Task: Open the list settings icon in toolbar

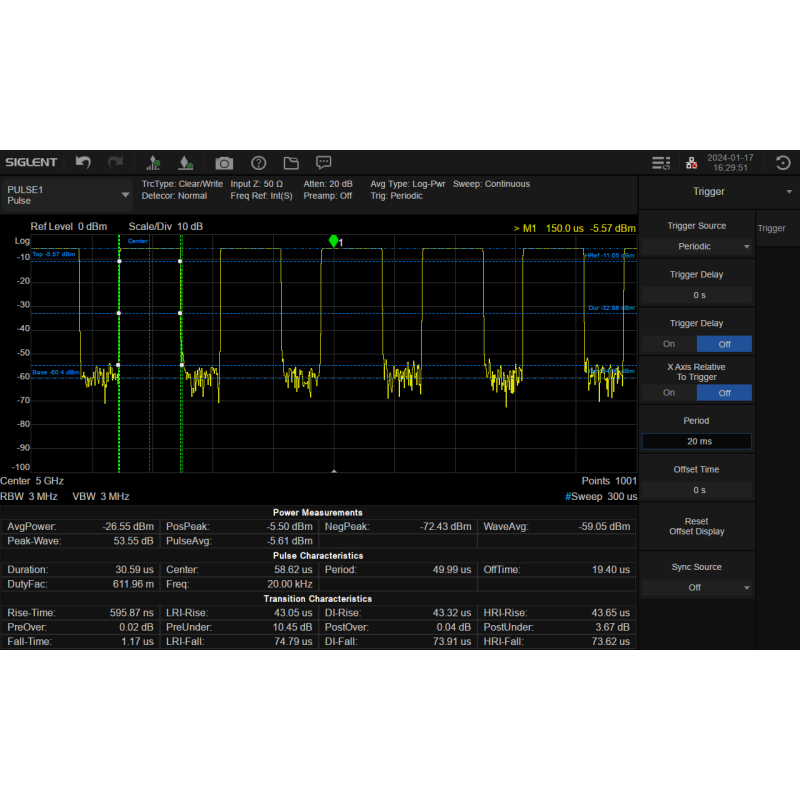Action: click(x=660, y=163)
